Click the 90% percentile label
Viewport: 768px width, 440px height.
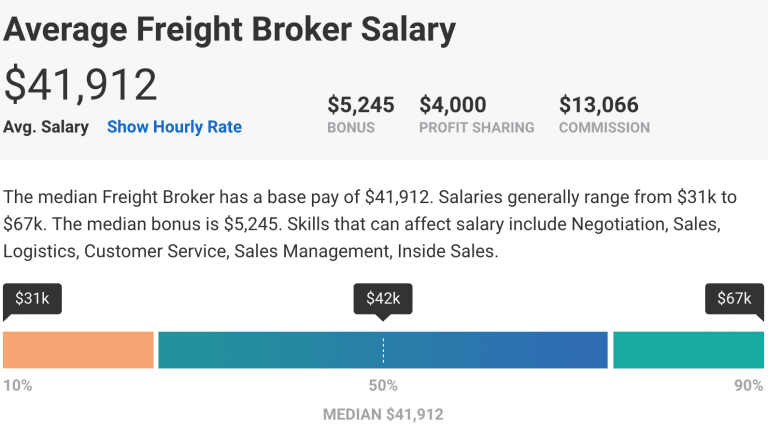coord(748,385)
